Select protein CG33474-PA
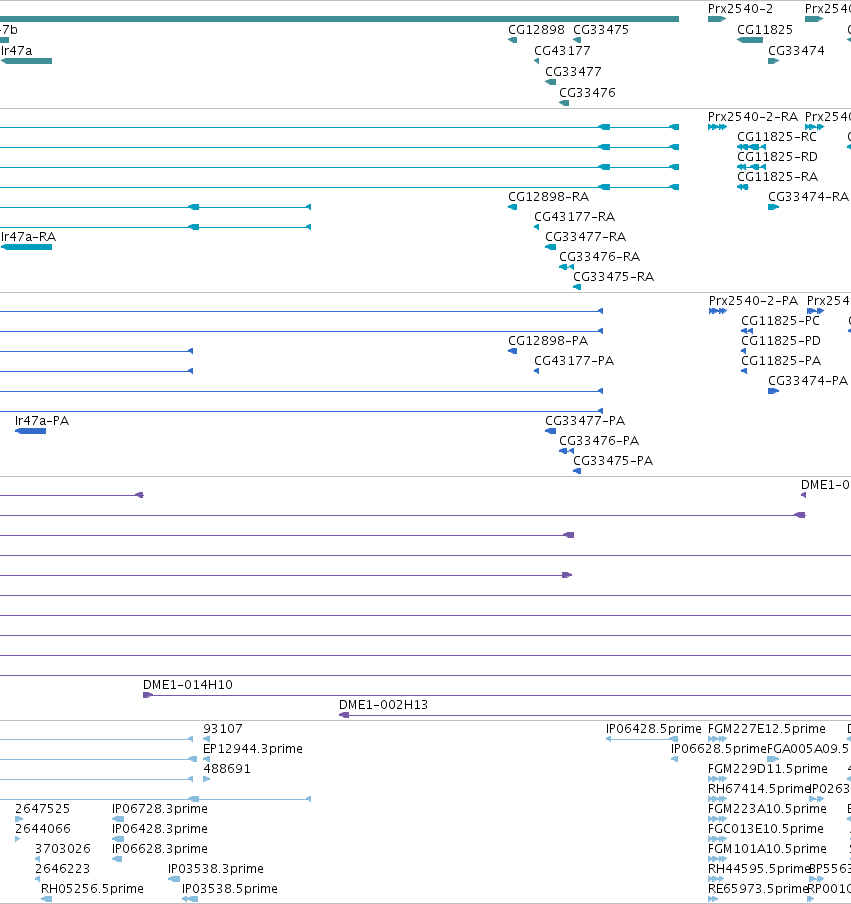Viewport: 851px width, 904px height. point(808,381)
